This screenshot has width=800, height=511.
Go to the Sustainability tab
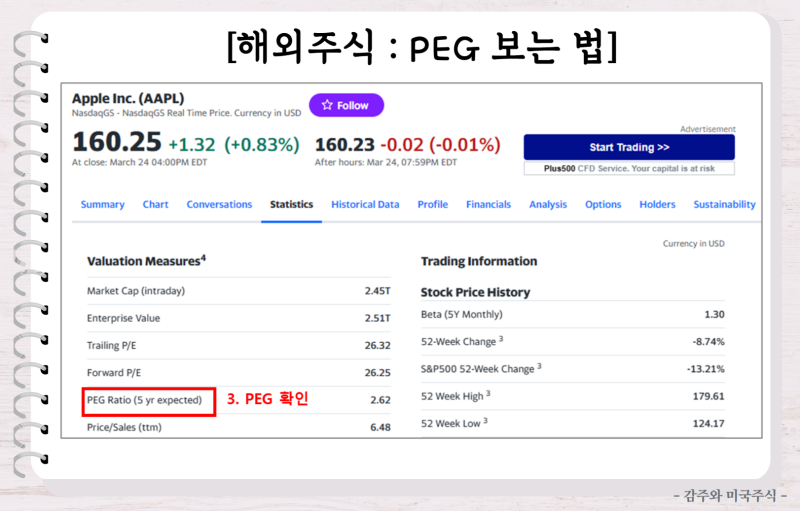pos(724,205)
